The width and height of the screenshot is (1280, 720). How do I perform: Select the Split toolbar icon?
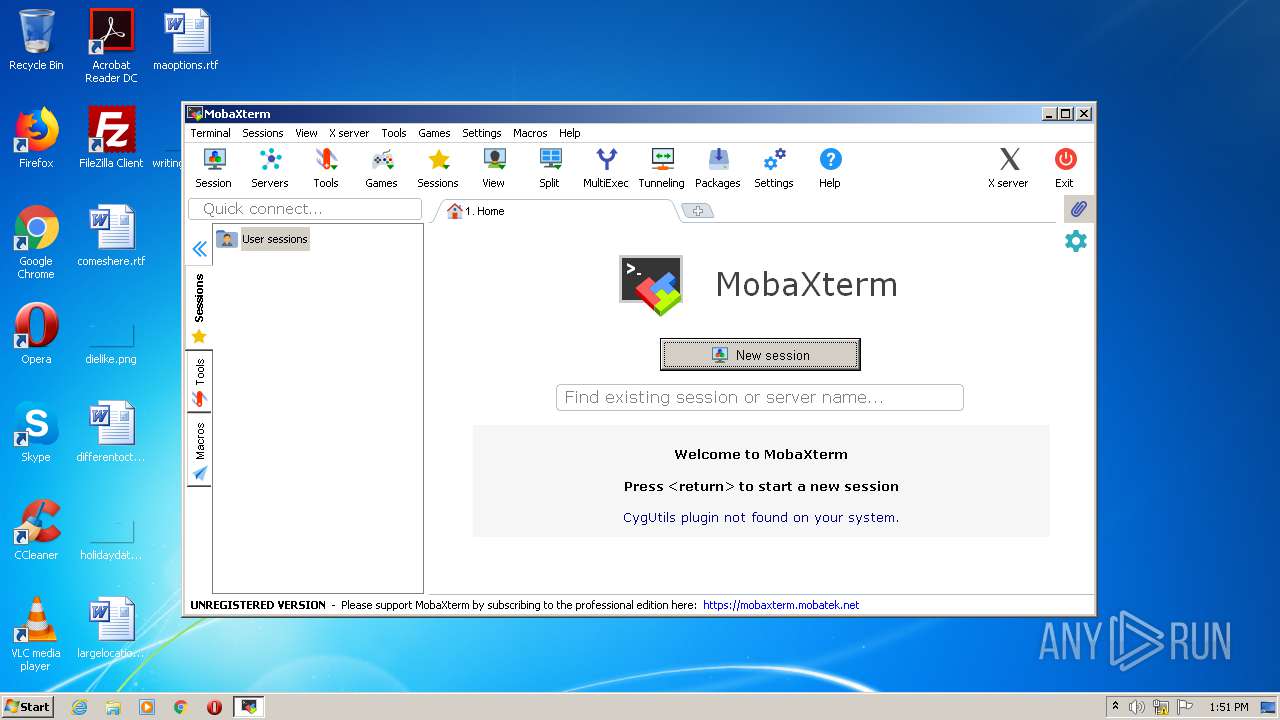point(550,168)
